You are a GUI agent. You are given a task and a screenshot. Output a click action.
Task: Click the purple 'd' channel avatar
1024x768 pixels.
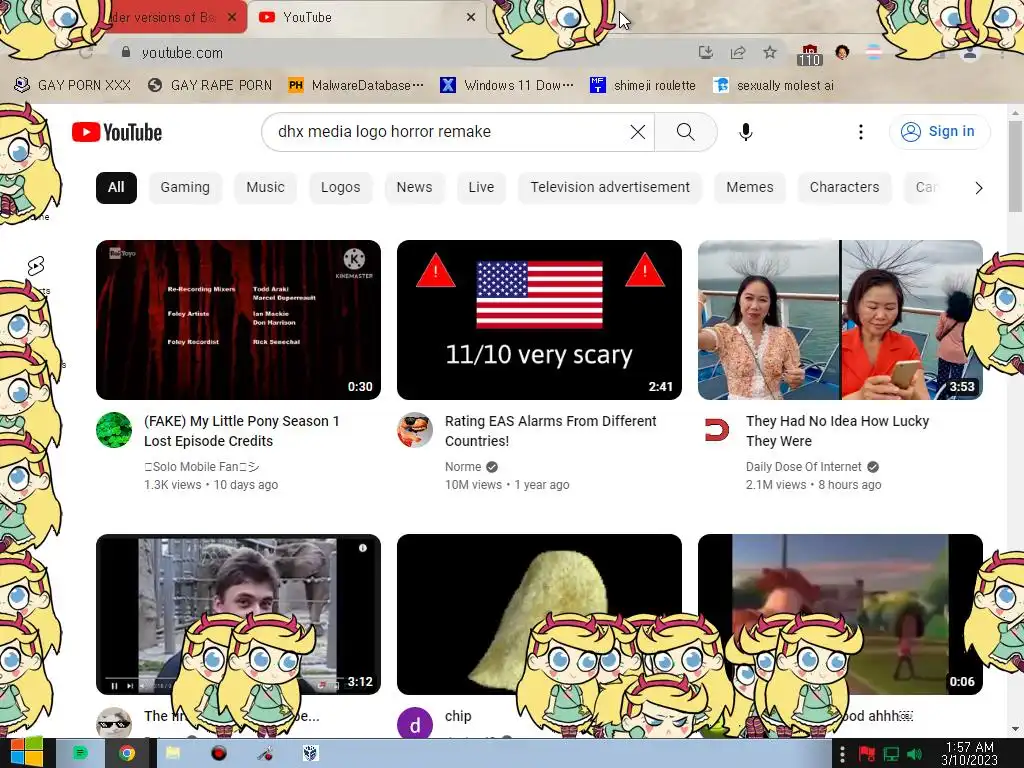(x=415, y=723)
